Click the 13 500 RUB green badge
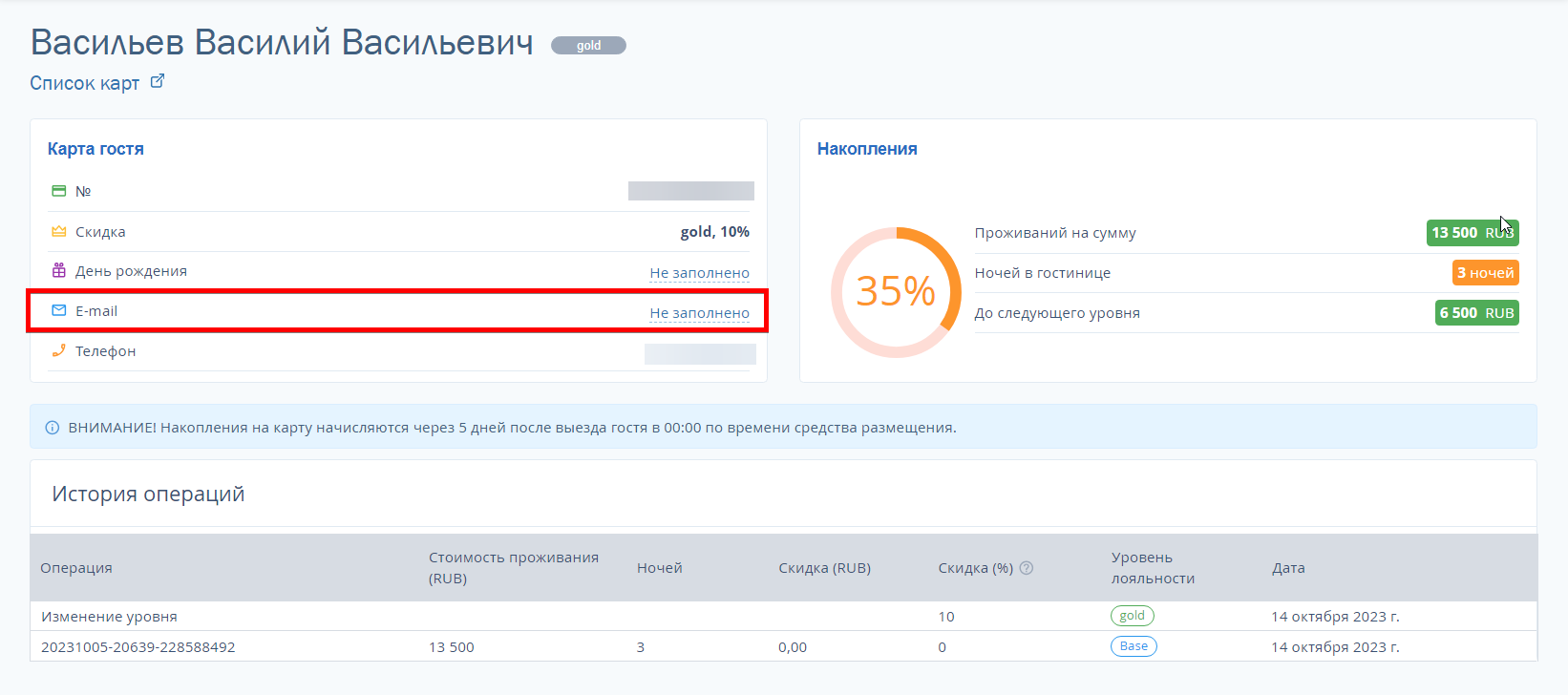 (1473, 233)
